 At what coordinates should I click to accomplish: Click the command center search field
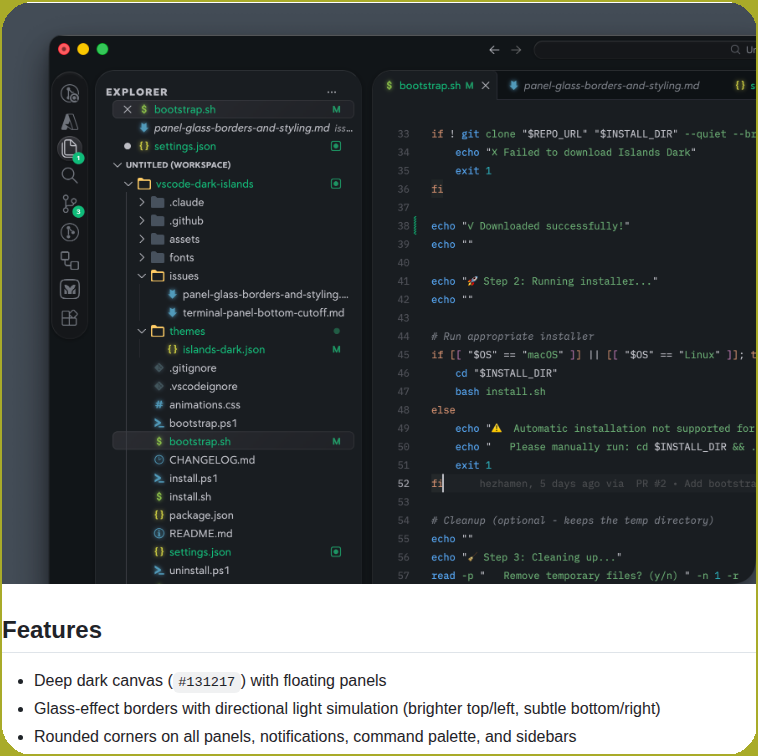tap(645, 50)
